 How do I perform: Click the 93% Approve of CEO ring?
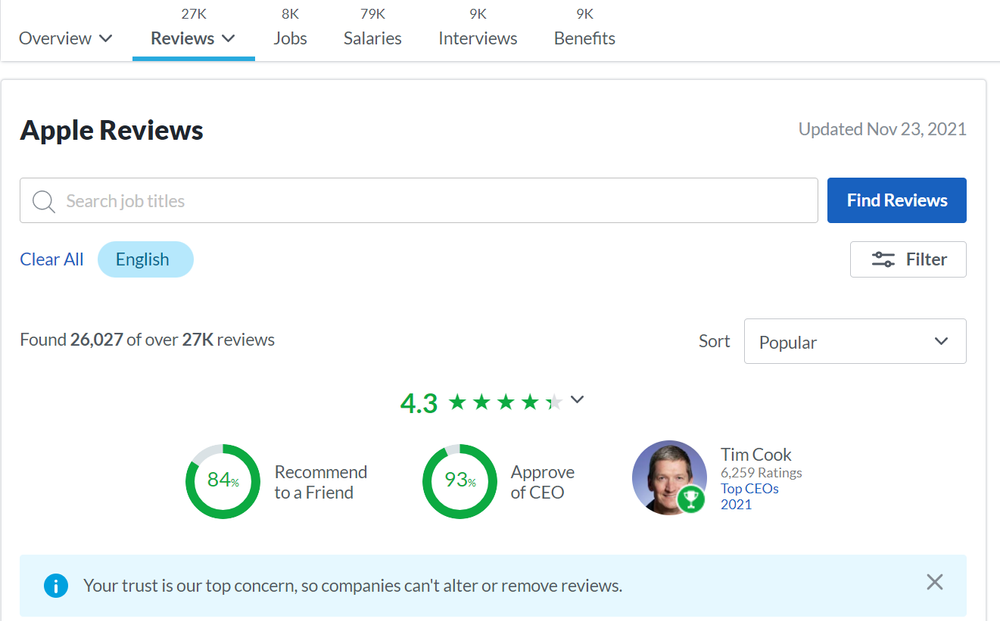[459, 481]
